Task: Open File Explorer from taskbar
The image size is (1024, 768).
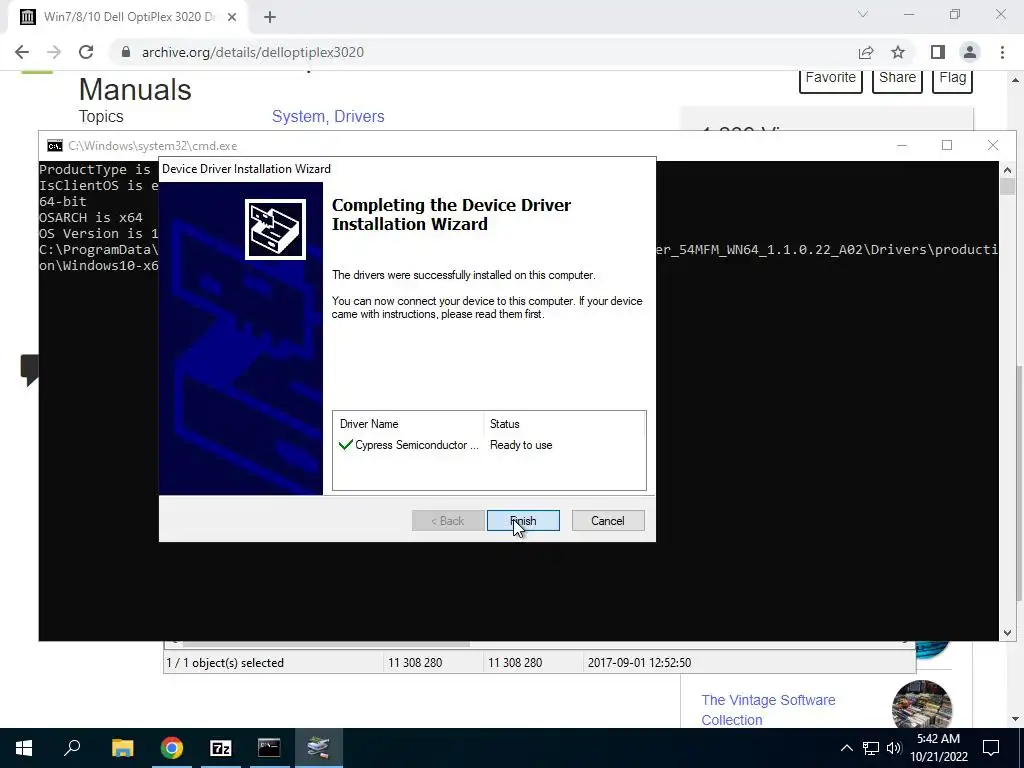Action: pos(122,748)
